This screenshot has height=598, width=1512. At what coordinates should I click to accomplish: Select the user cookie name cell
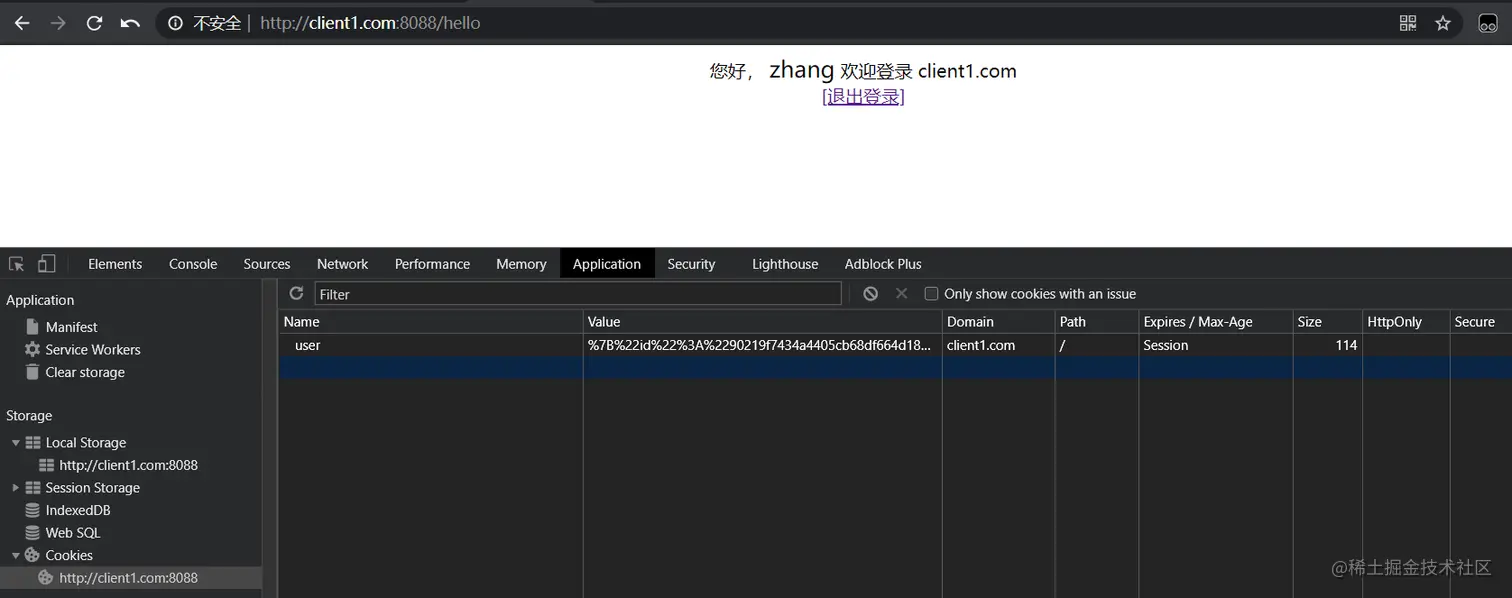click(430, 345)
